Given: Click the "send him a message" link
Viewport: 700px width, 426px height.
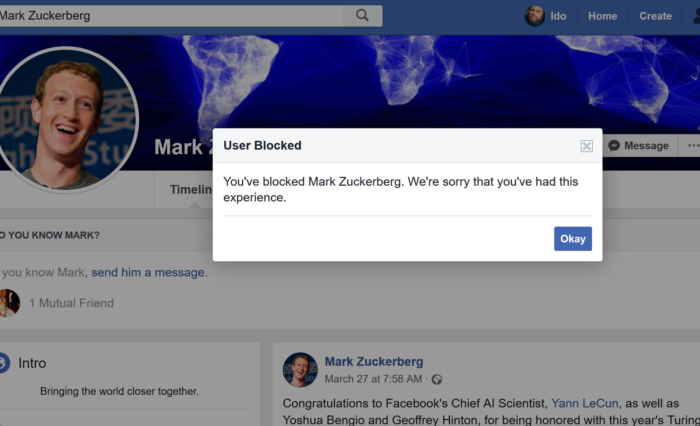Looking at the screenshot, I should point(148,272).
